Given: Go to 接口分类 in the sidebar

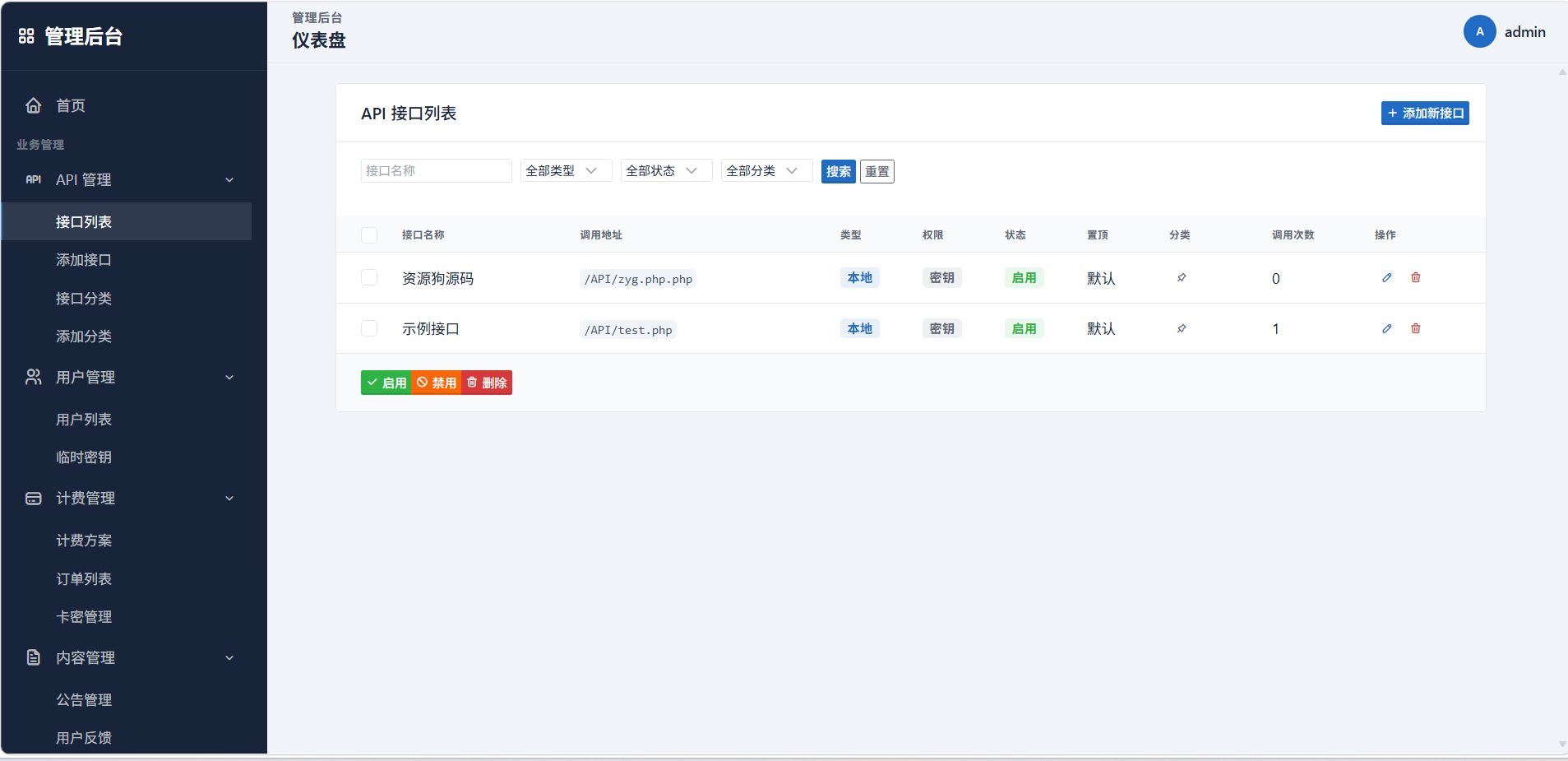Looking at the screenshot, I should (x=84, y=299).
